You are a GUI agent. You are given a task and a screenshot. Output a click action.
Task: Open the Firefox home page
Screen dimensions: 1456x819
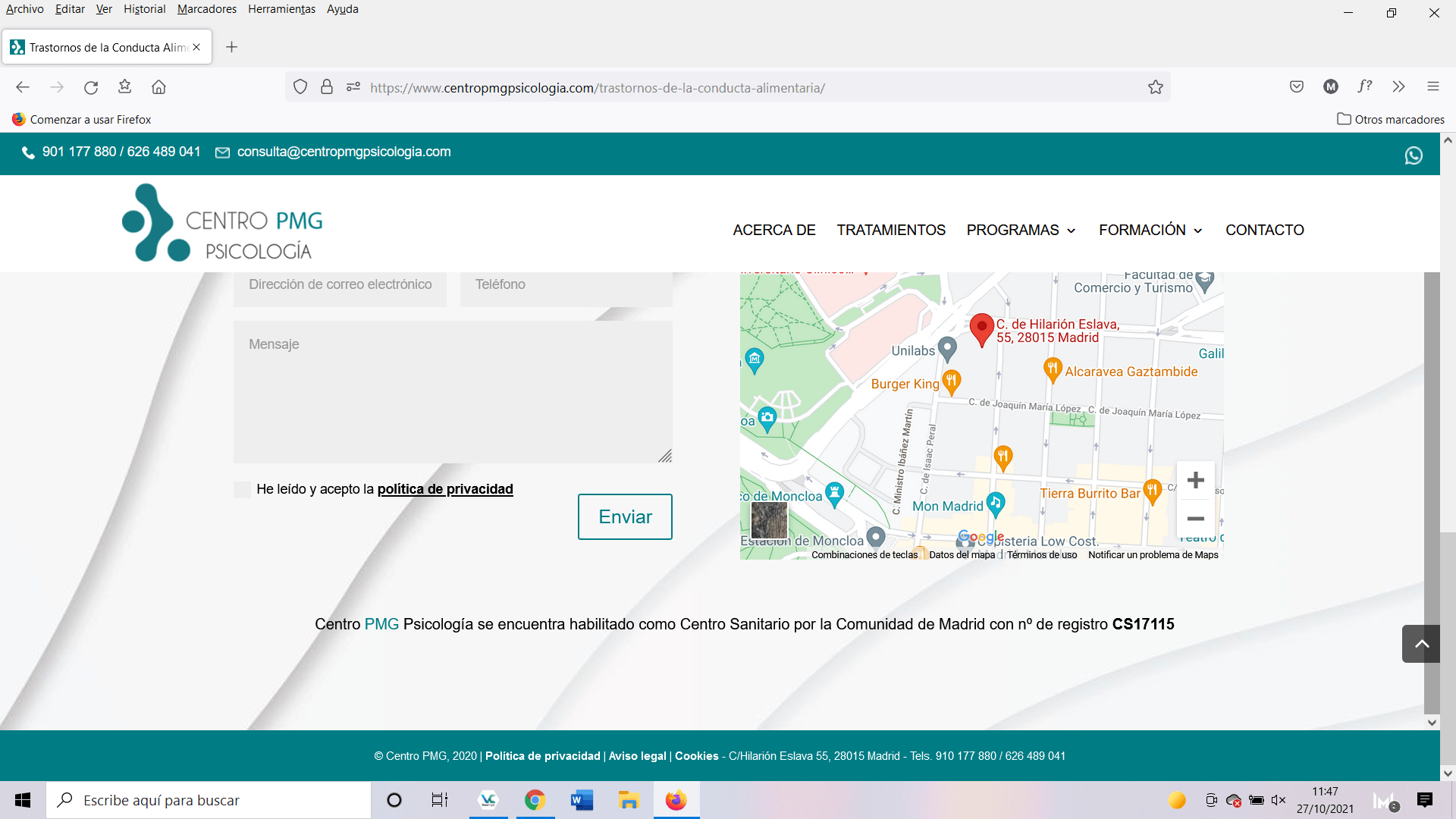tap(158, 87)
